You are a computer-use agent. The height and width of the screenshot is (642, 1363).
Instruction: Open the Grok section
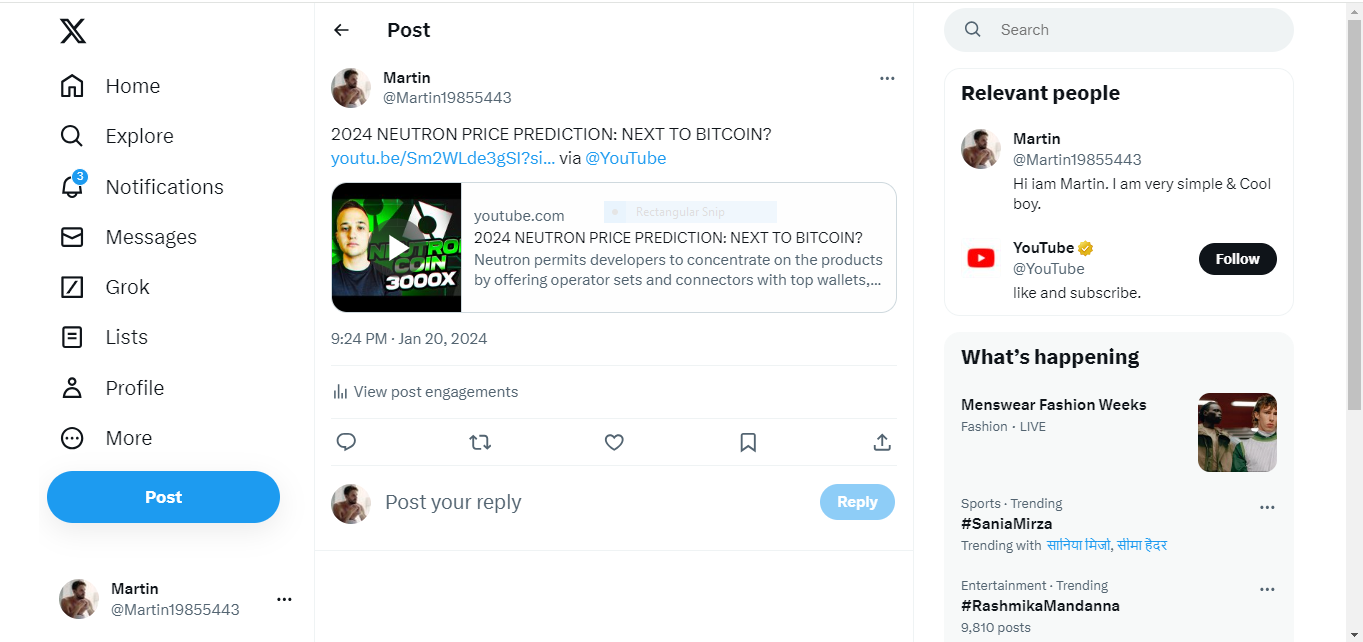72,287
